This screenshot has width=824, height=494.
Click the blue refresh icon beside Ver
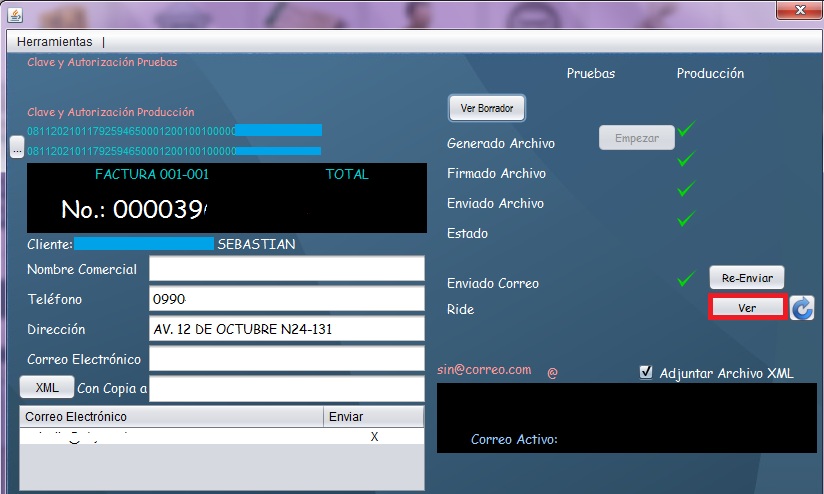[x=802, y=308]
